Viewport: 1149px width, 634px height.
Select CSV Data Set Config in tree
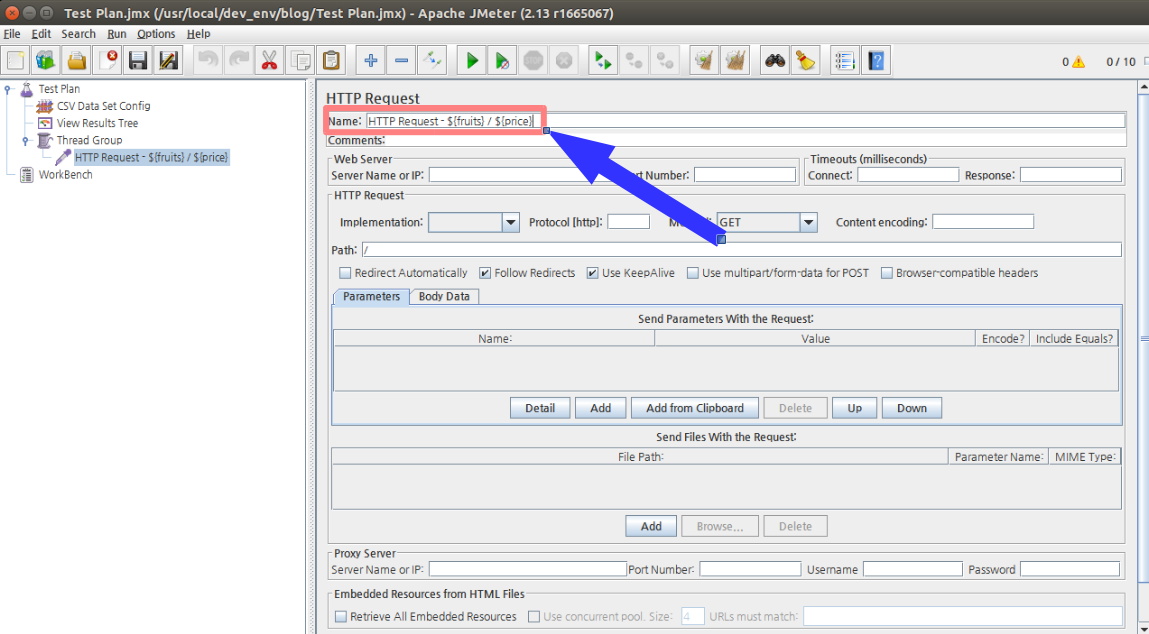coord(103,106)
